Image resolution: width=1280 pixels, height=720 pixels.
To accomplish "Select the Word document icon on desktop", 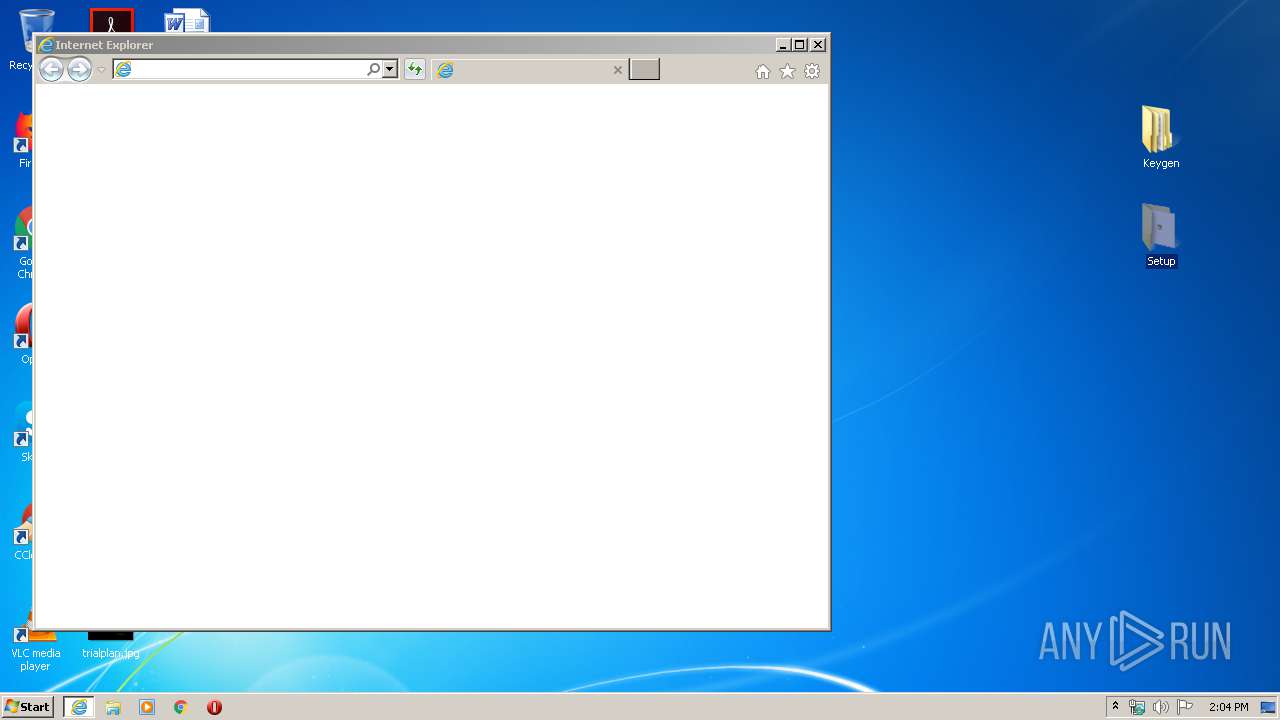I will [187, 22].
